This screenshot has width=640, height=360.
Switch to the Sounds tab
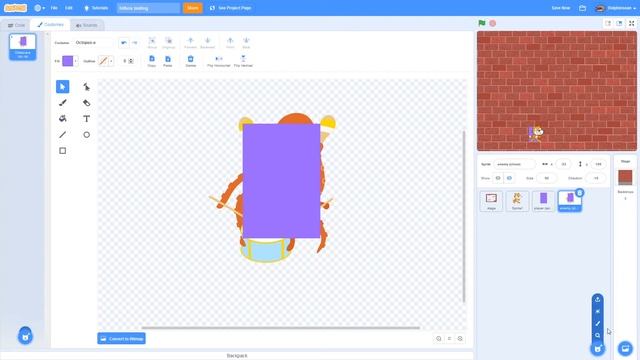point(87,25)
